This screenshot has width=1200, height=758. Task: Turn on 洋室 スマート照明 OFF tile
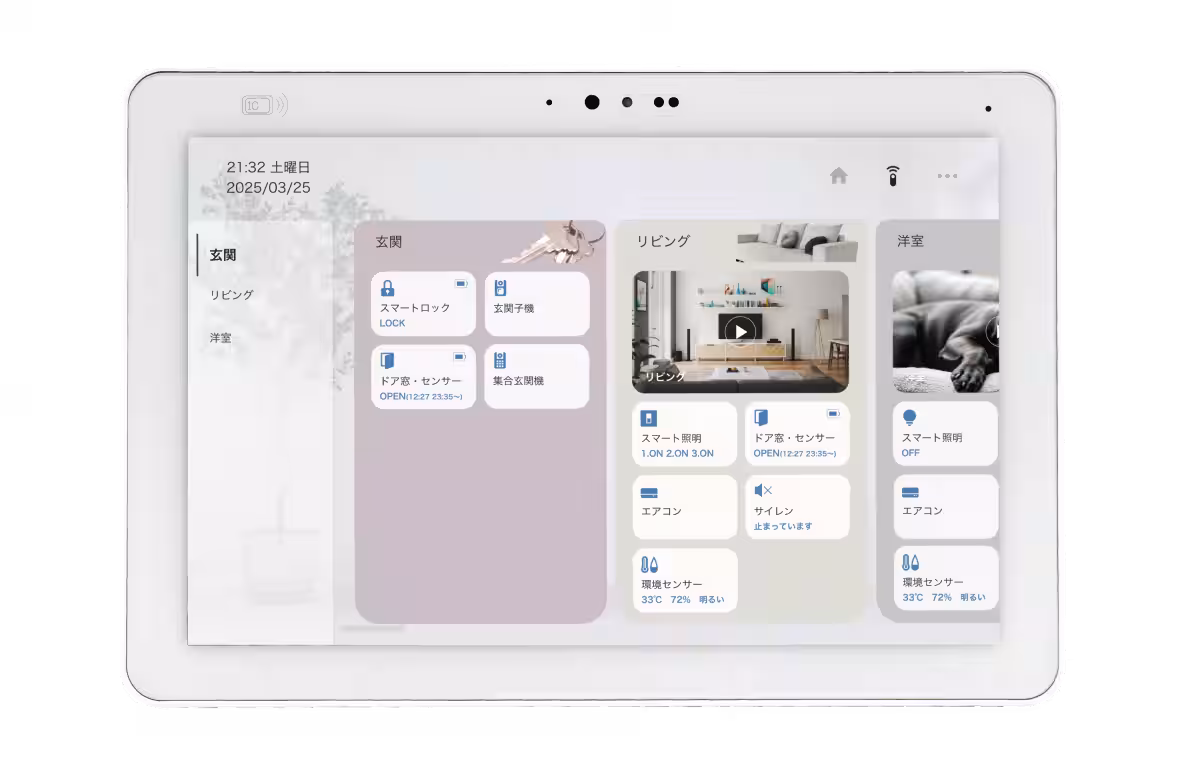click(945, 434)
